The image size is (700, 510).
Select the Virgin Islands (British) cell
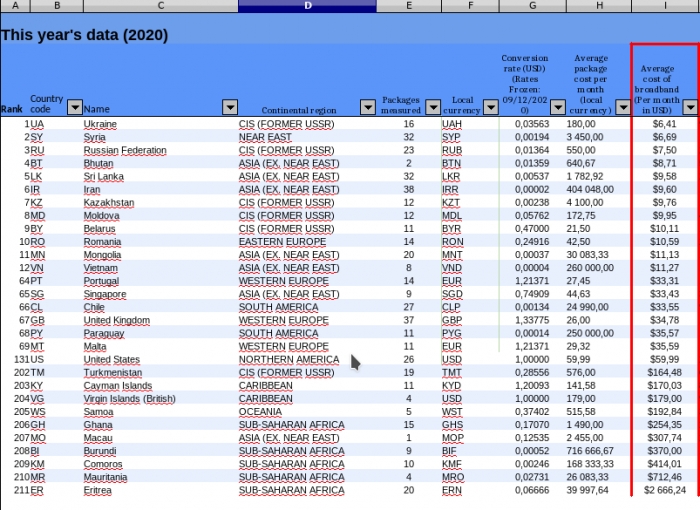tap(161, 398)
